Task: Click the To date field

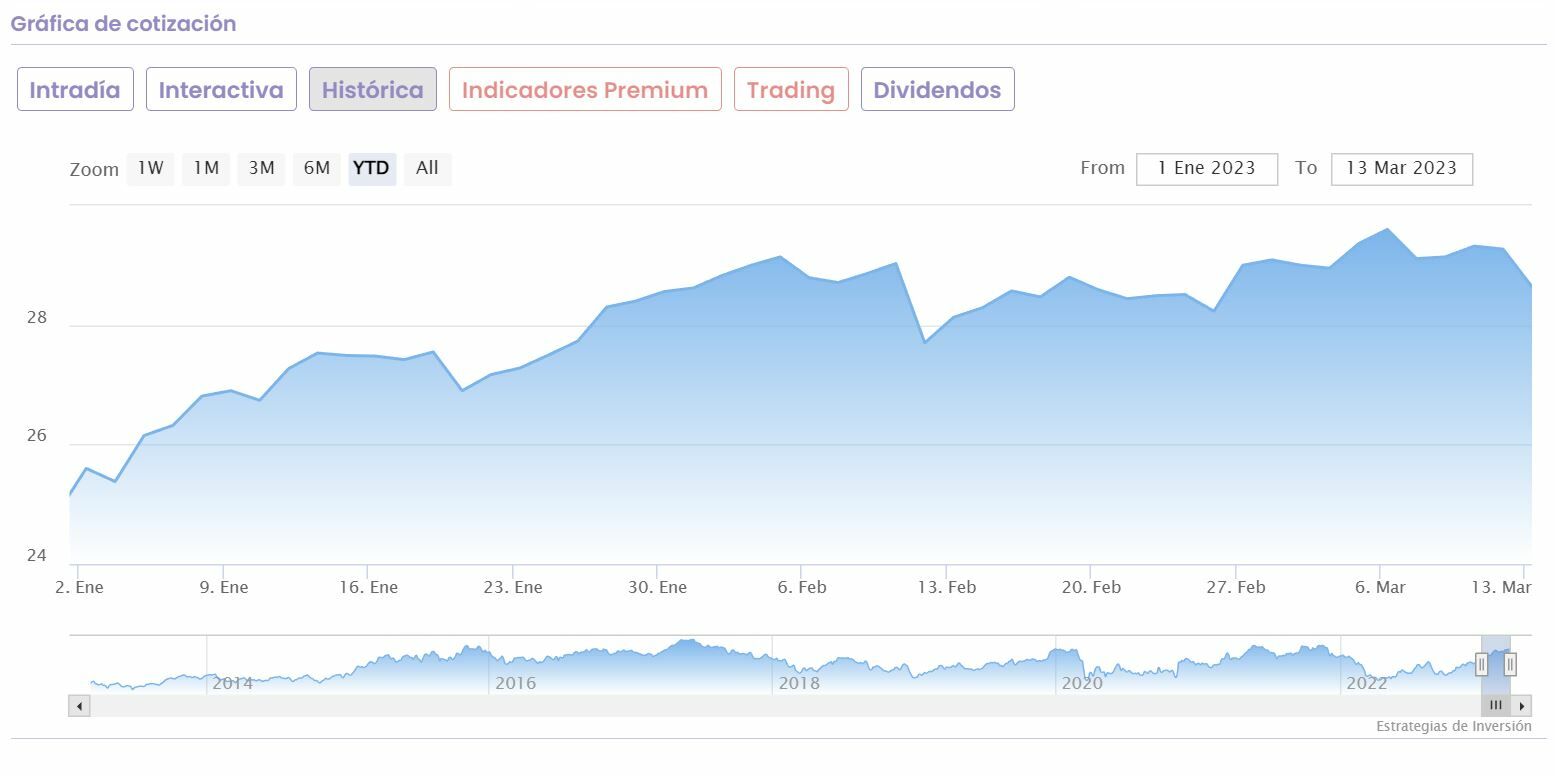Action: (1401, 169)
